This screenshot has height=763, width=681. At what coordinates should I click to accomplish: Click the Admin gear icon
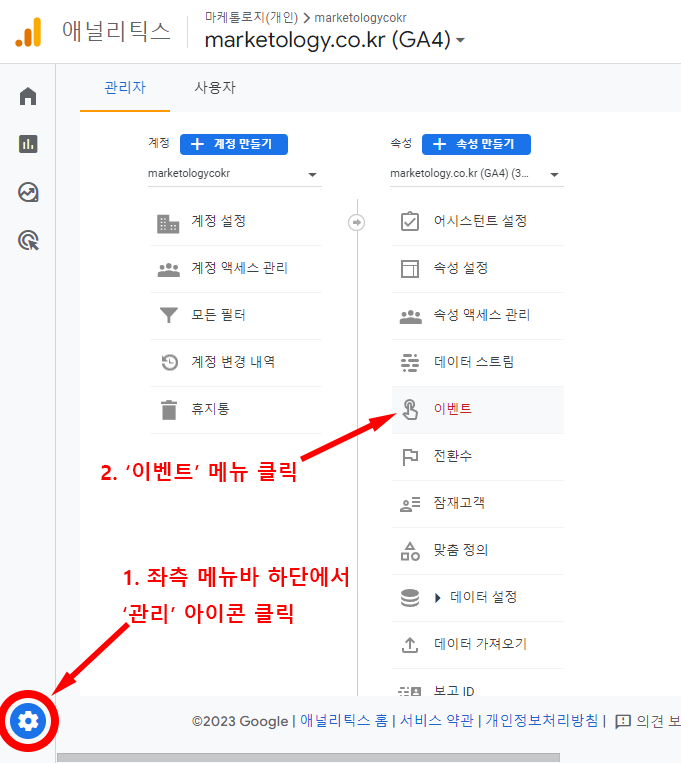pos(28,721)
